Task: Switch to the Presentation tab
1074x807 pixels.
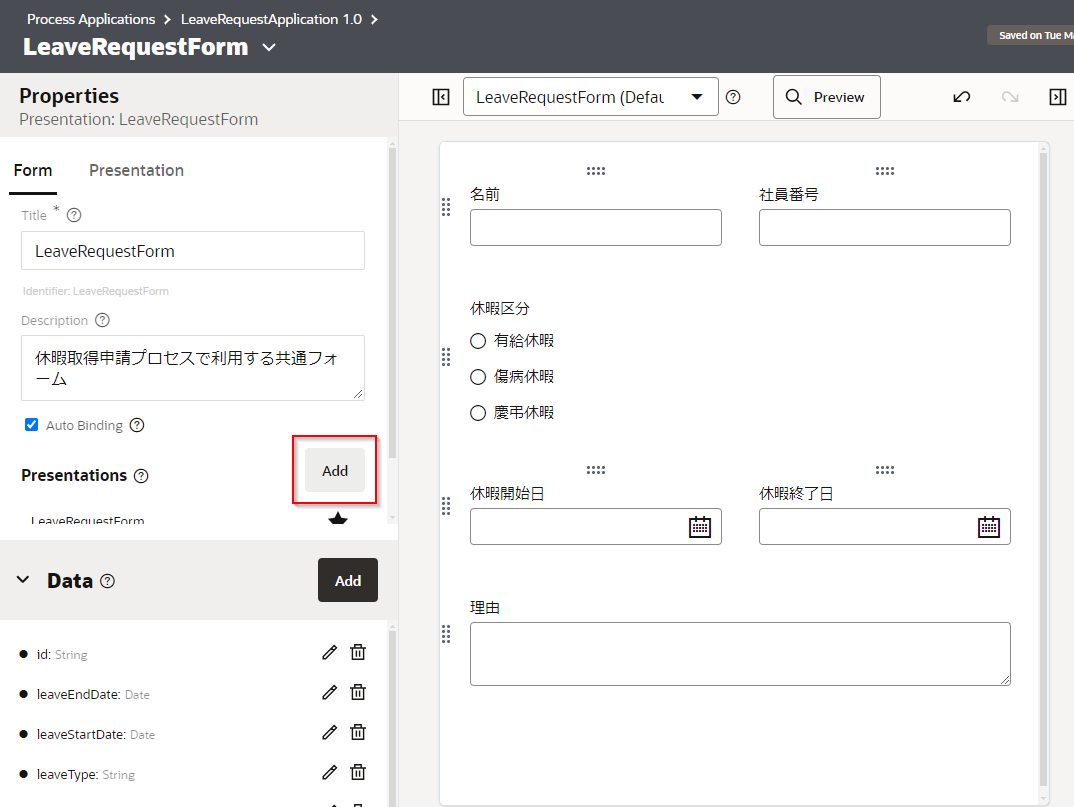Action: coord(136,170)
